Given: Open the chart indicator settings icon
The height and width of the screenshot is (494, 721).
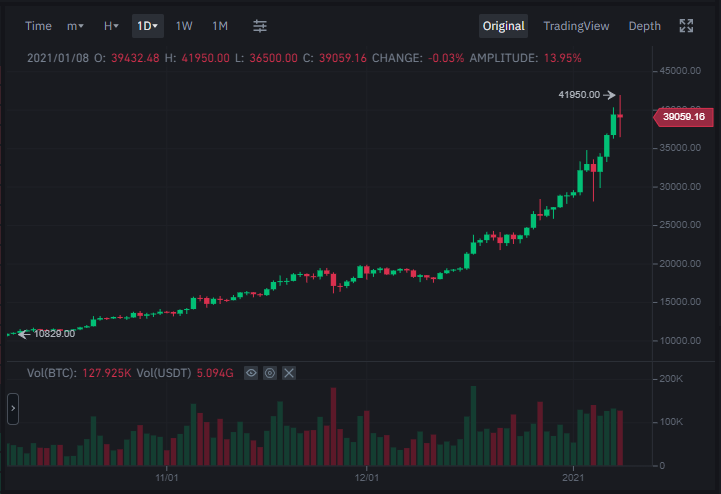Looking at the screenshot, I should pos(260,26).
